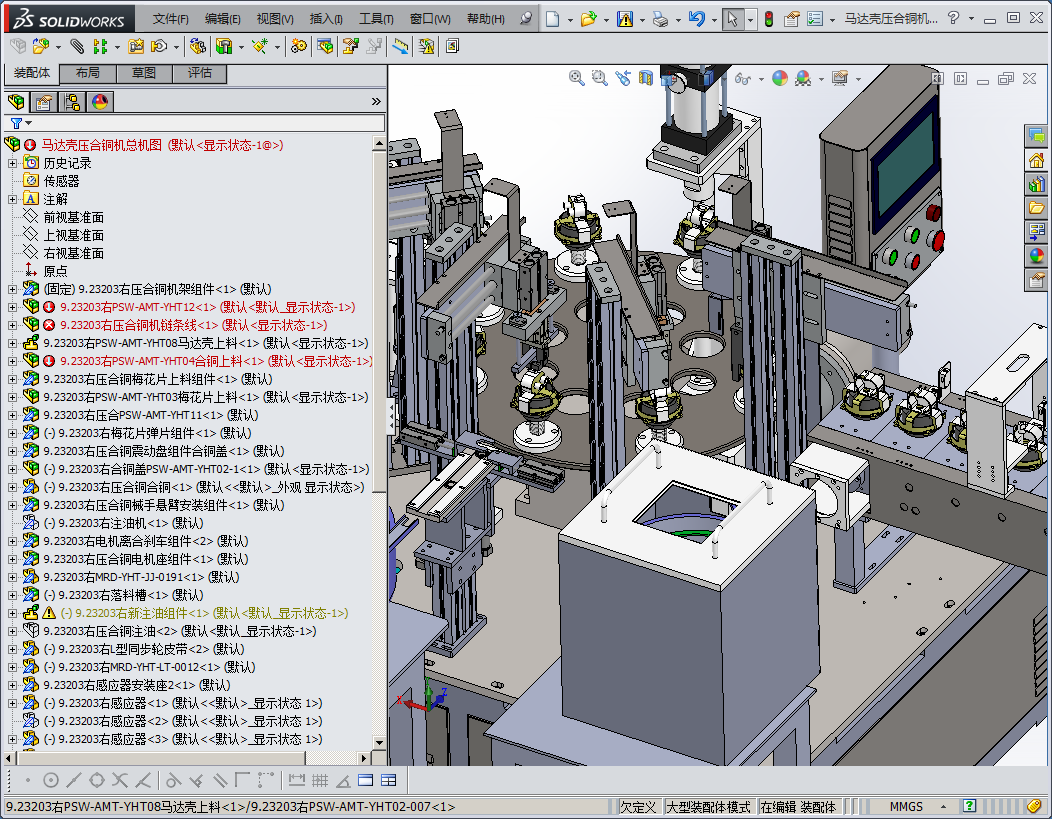Open the 工具(T) menu

[x=376, y=19]
